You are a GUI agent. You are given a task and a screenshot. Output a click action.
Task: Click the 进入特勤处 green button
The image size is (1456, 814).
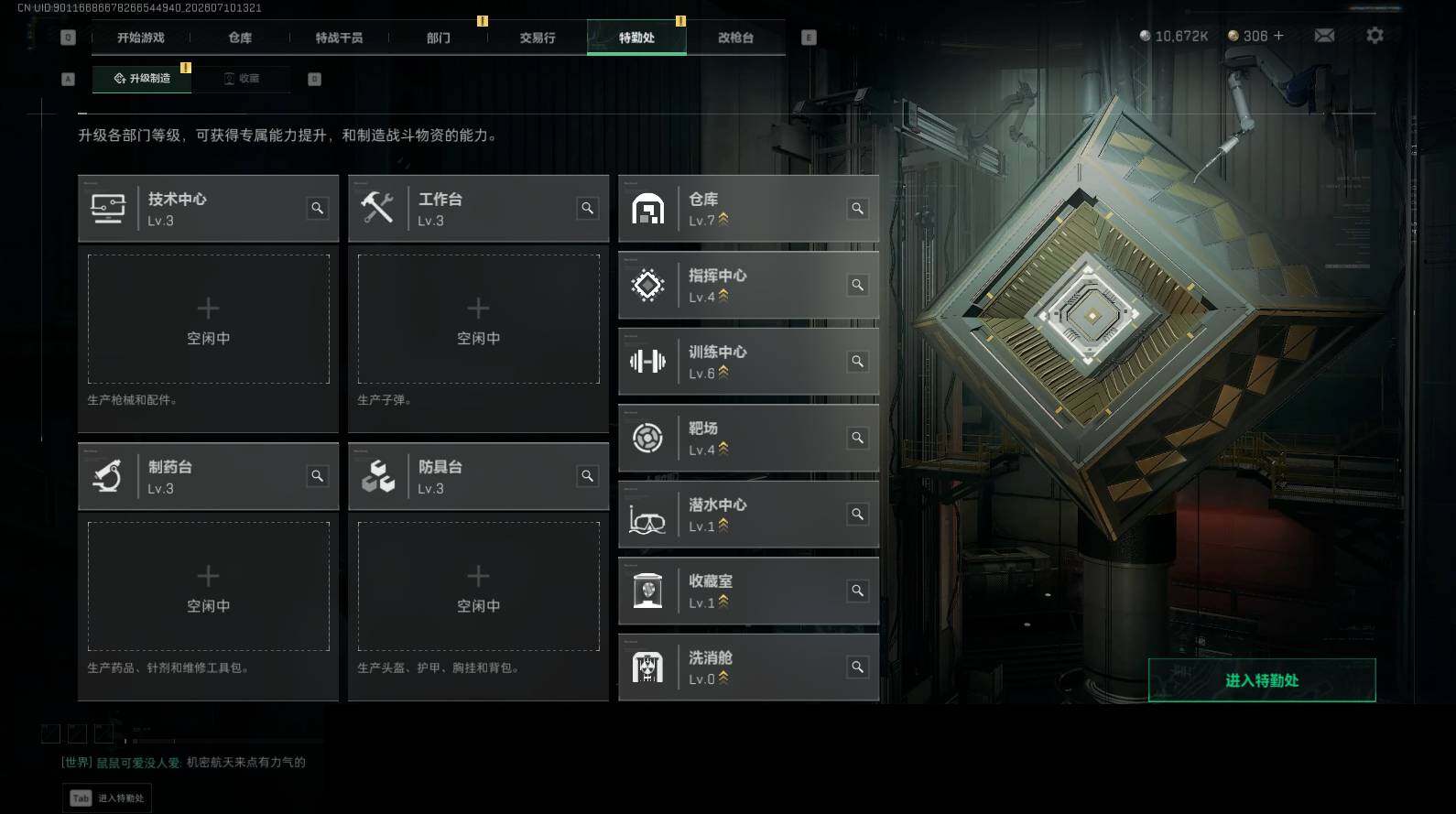(x=1262, y=680)
